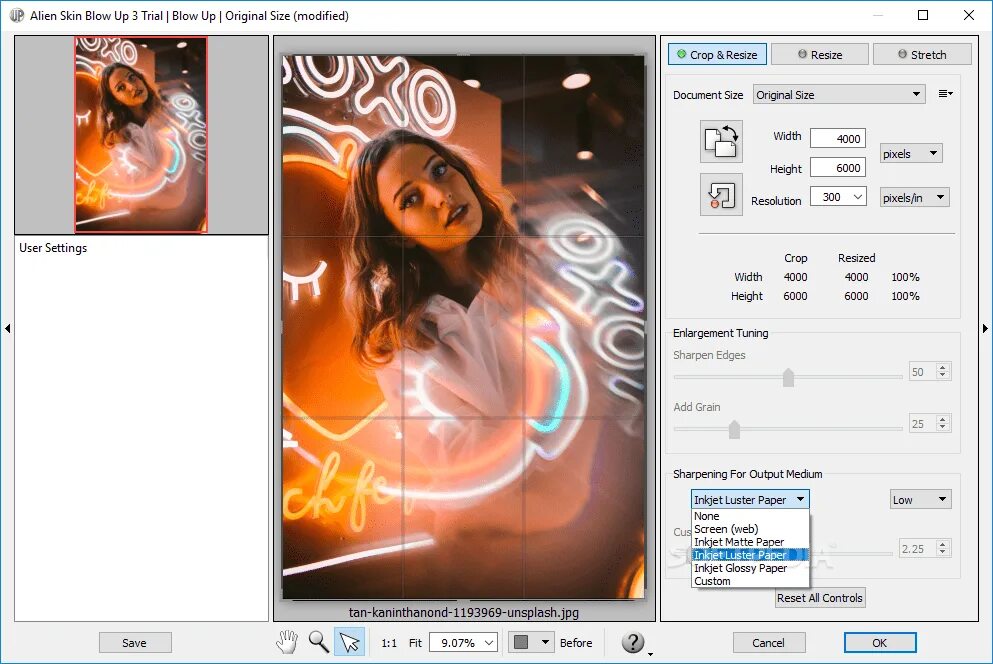Click the reset crop icon below rotate
993x664 pixels.
click(720, 194)
